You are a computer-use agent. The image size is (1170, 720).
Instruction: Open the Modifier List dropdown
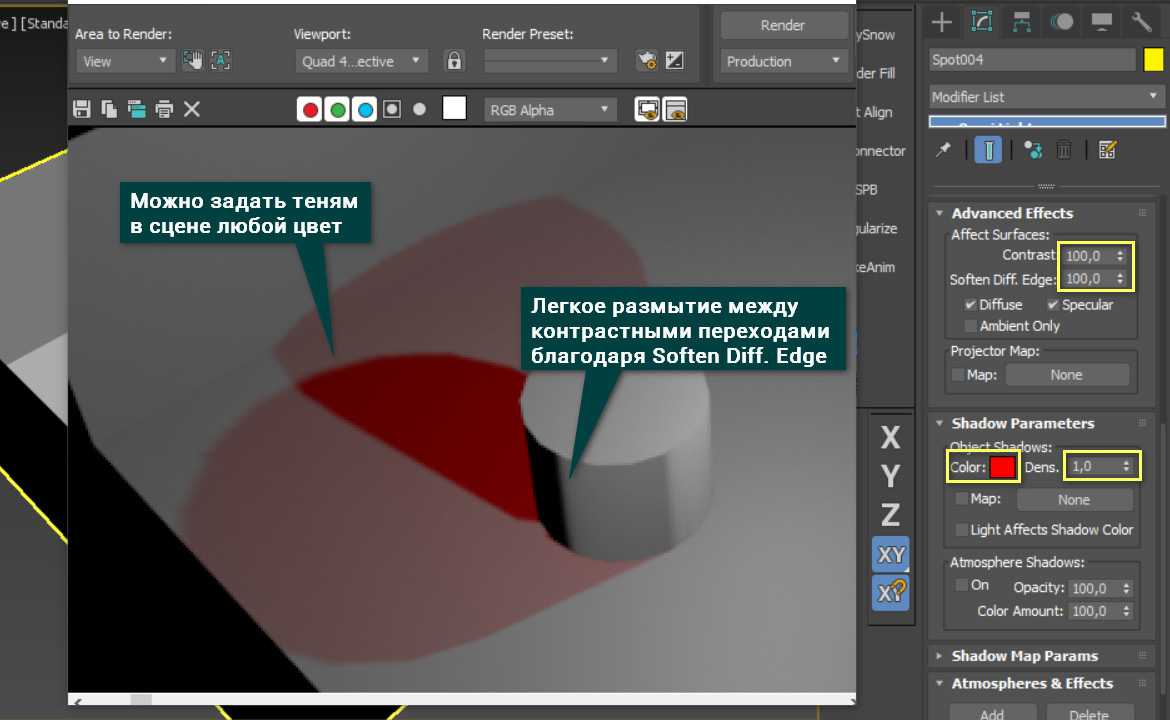pyautogui.click(x=1046, y=97)
